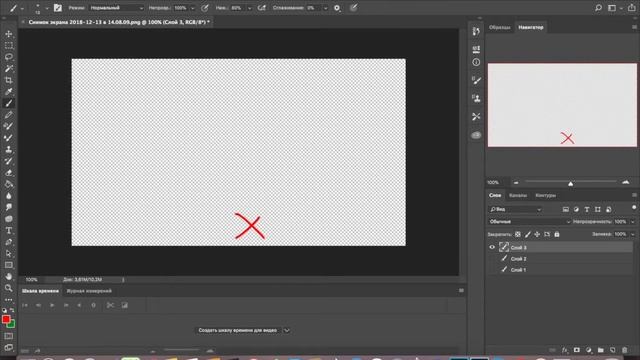The height and width of the screenshot is (360, 640).
Task: Select the Move tool
Action: point(9,34)
